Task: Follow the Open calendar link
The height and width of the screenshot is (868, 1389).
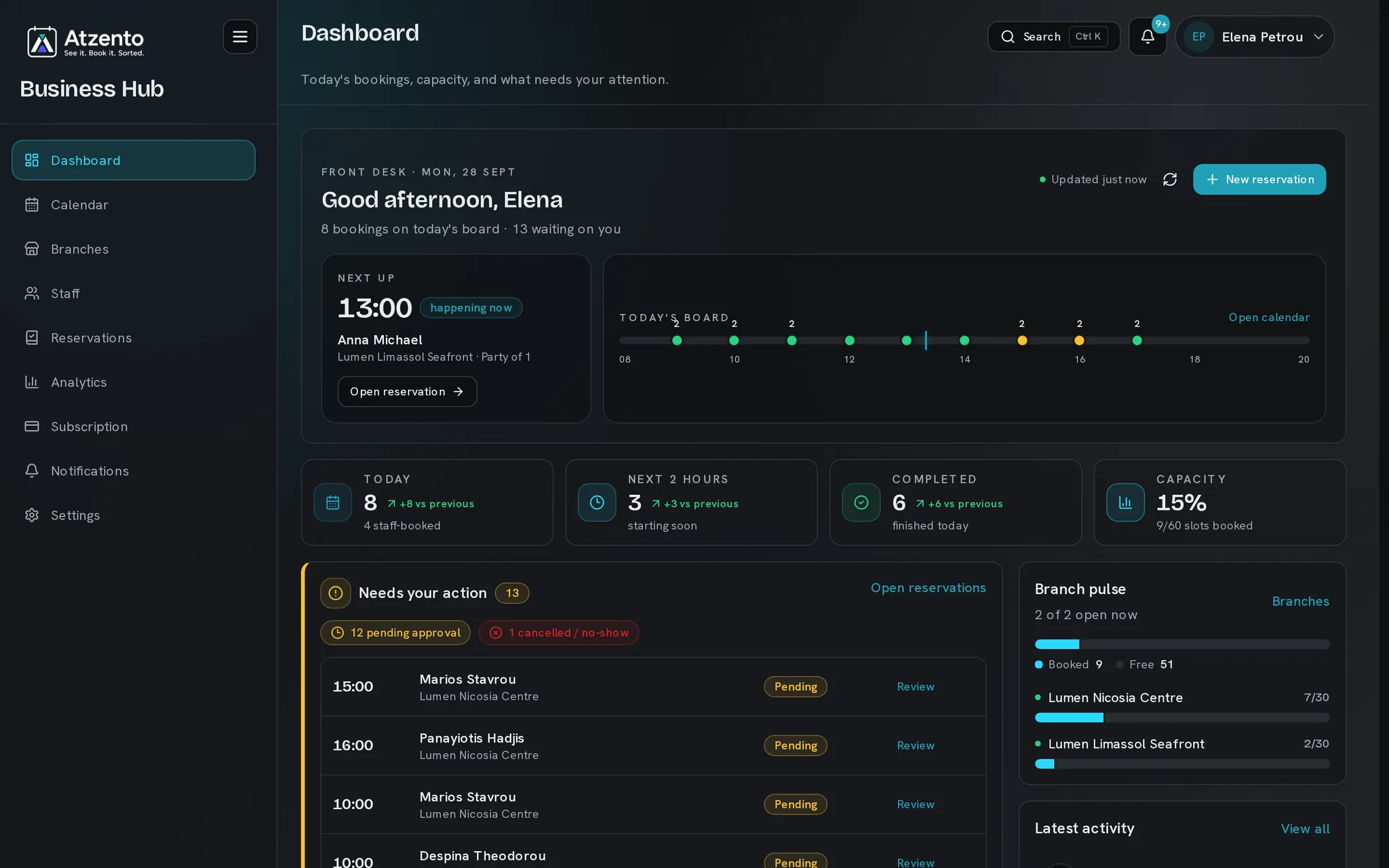Action: [x=1269, y=317]
